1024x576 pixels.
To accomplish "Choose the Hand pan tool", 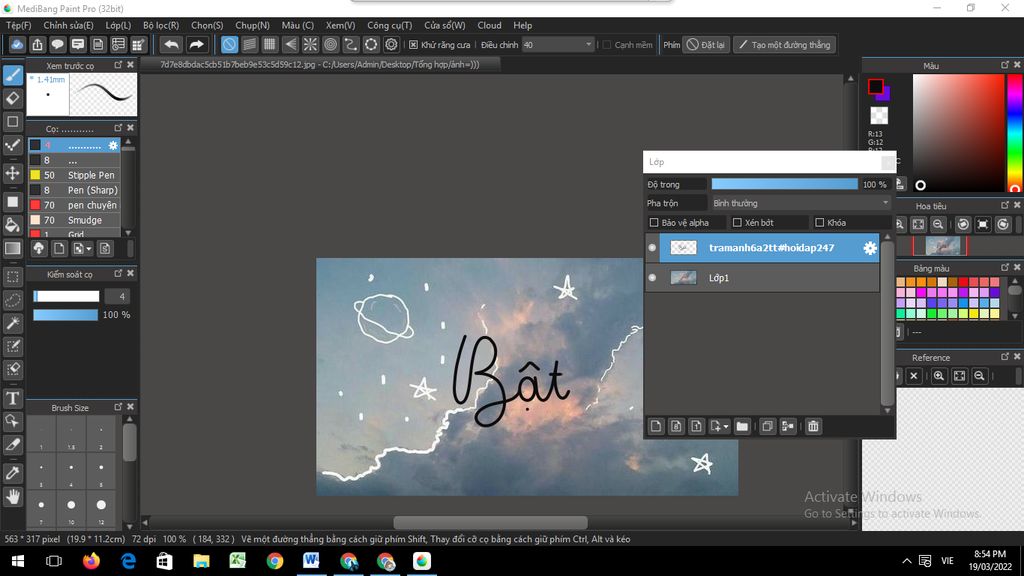I will (13, 496).
